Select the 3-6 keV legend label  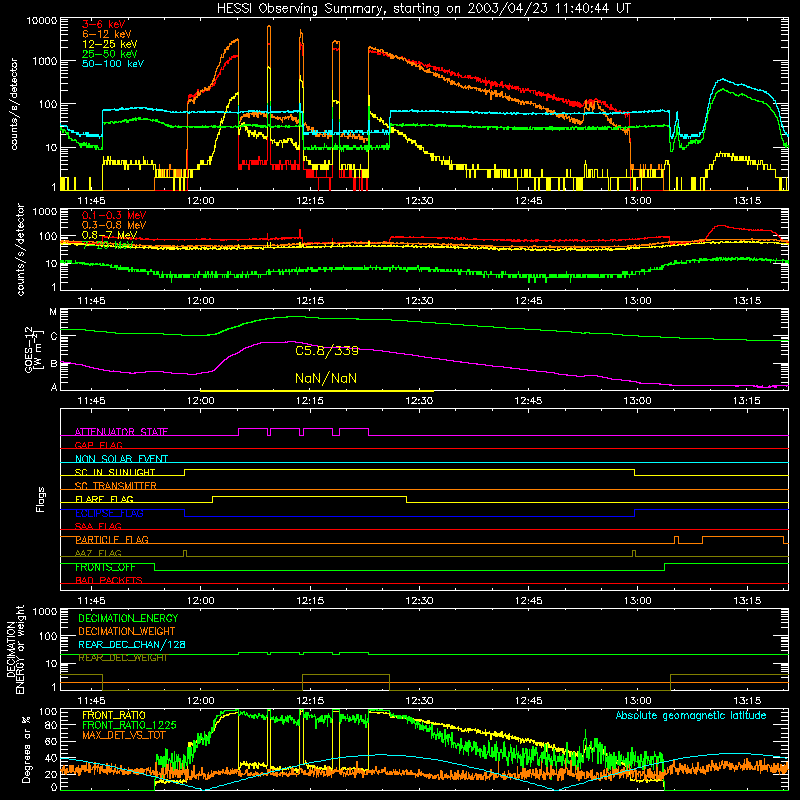click(103, 24)
